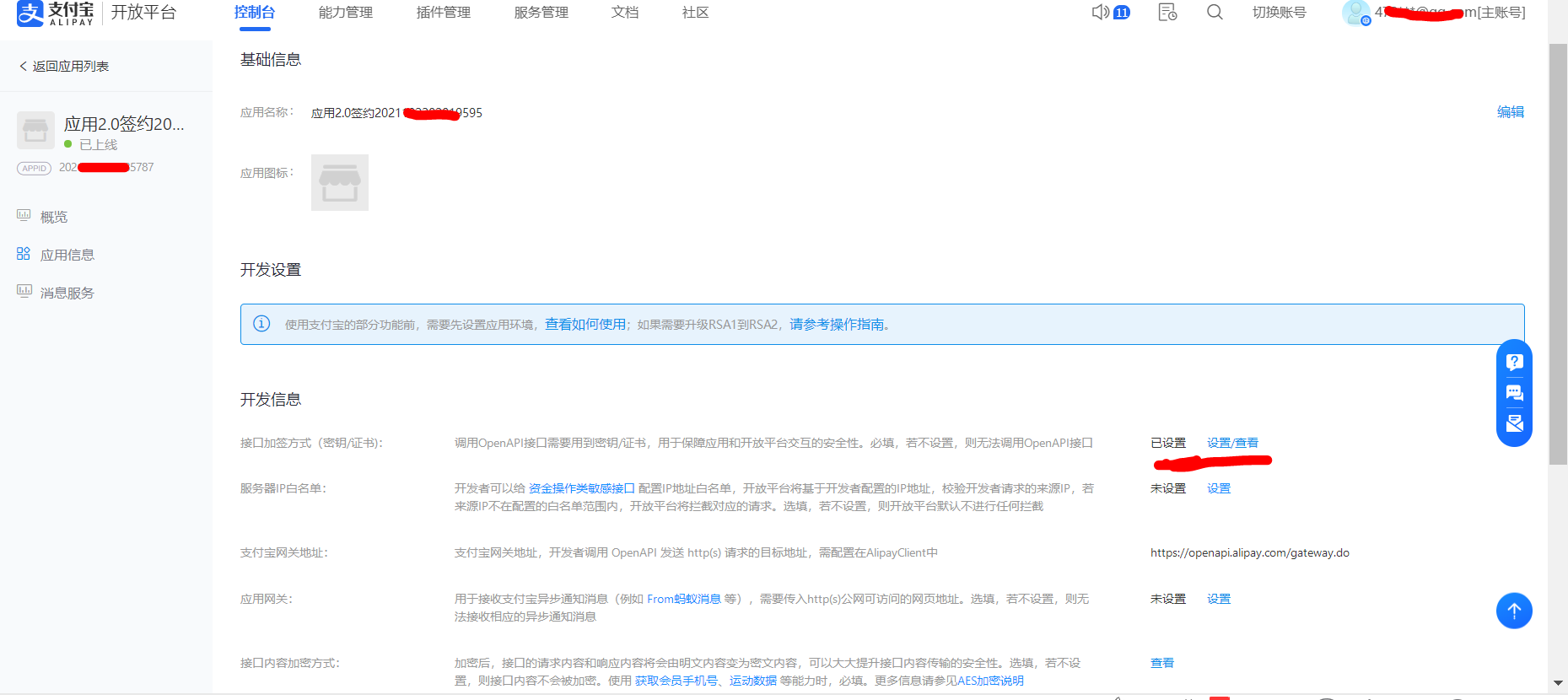Click the search magnifier icon
The width and height of the screenshot is (1568, 700).
pos(1215,12)
